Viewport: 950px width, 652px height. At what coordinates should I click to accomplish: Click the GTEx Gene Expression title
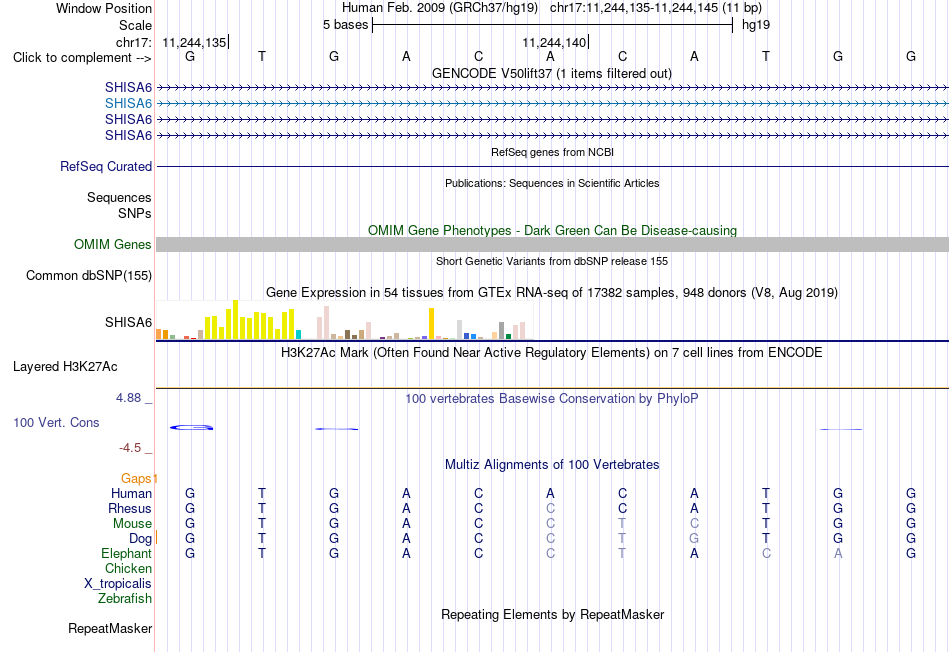[552, 293]
